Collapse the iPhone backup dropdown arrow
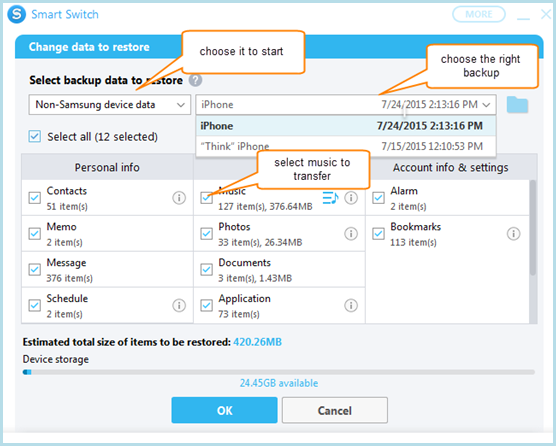The width and height of the screenshot is (556, 446). (486, 105)
